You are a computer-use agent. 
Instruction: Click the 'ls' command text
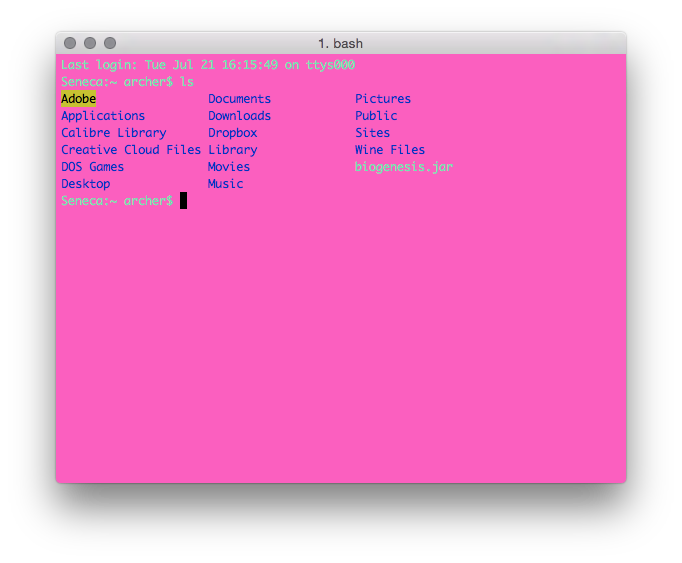[187, 82]
